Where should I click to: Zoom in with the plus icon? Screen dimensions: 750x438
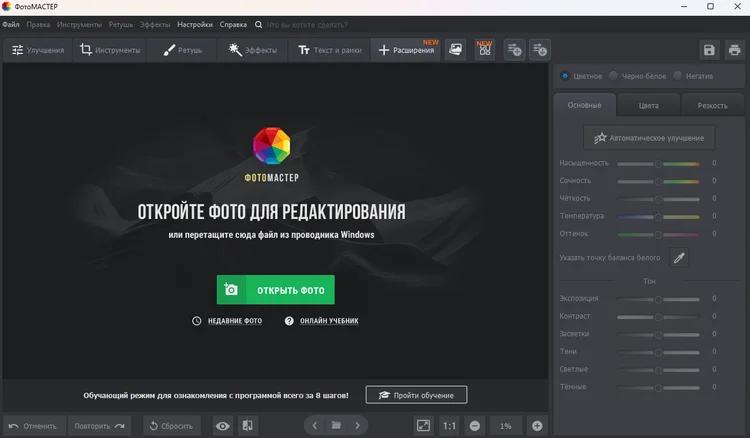click(537, 426)
